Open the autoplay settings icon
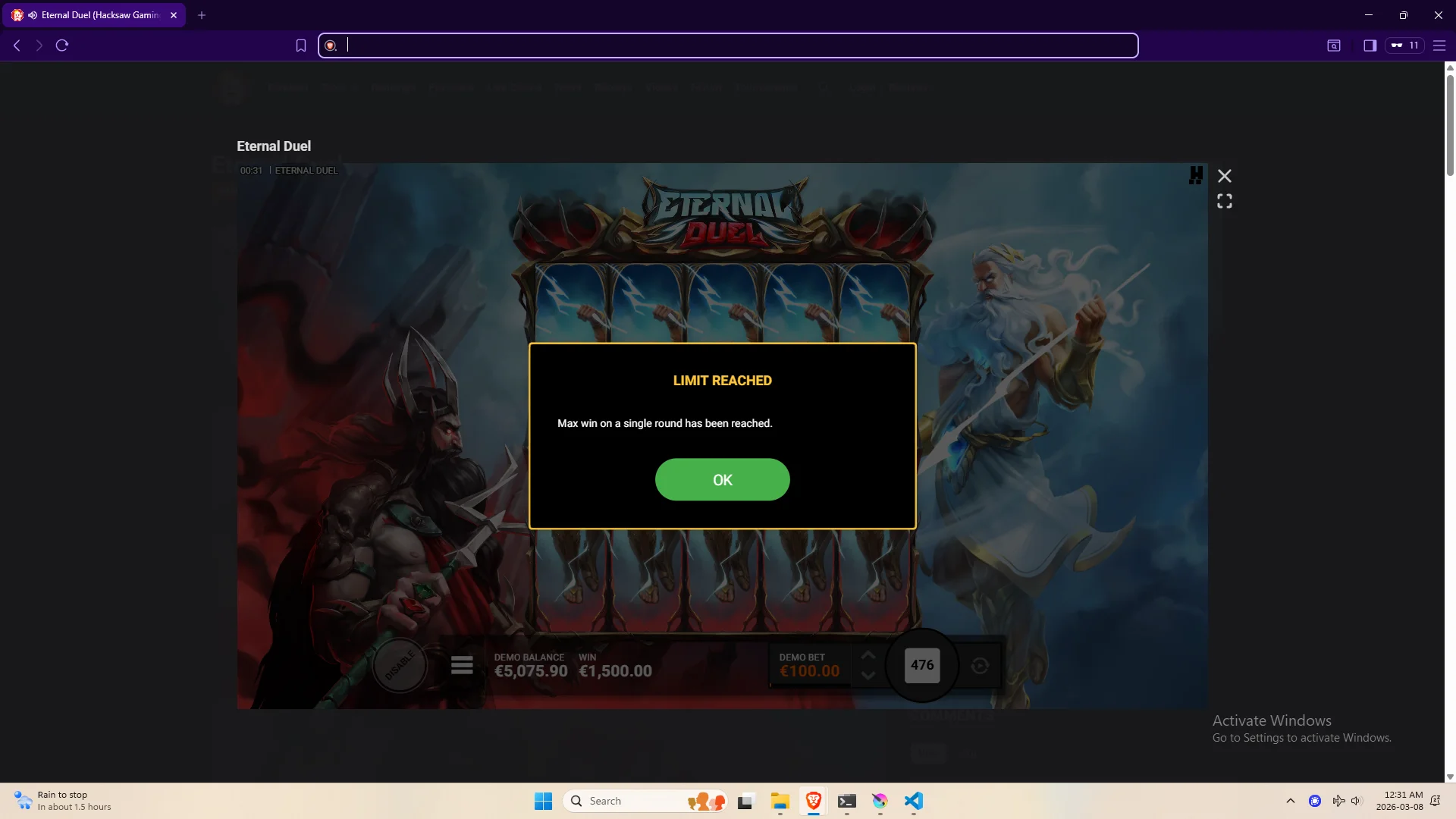This screenshot has height=819, width=1456. coord(980,666)
